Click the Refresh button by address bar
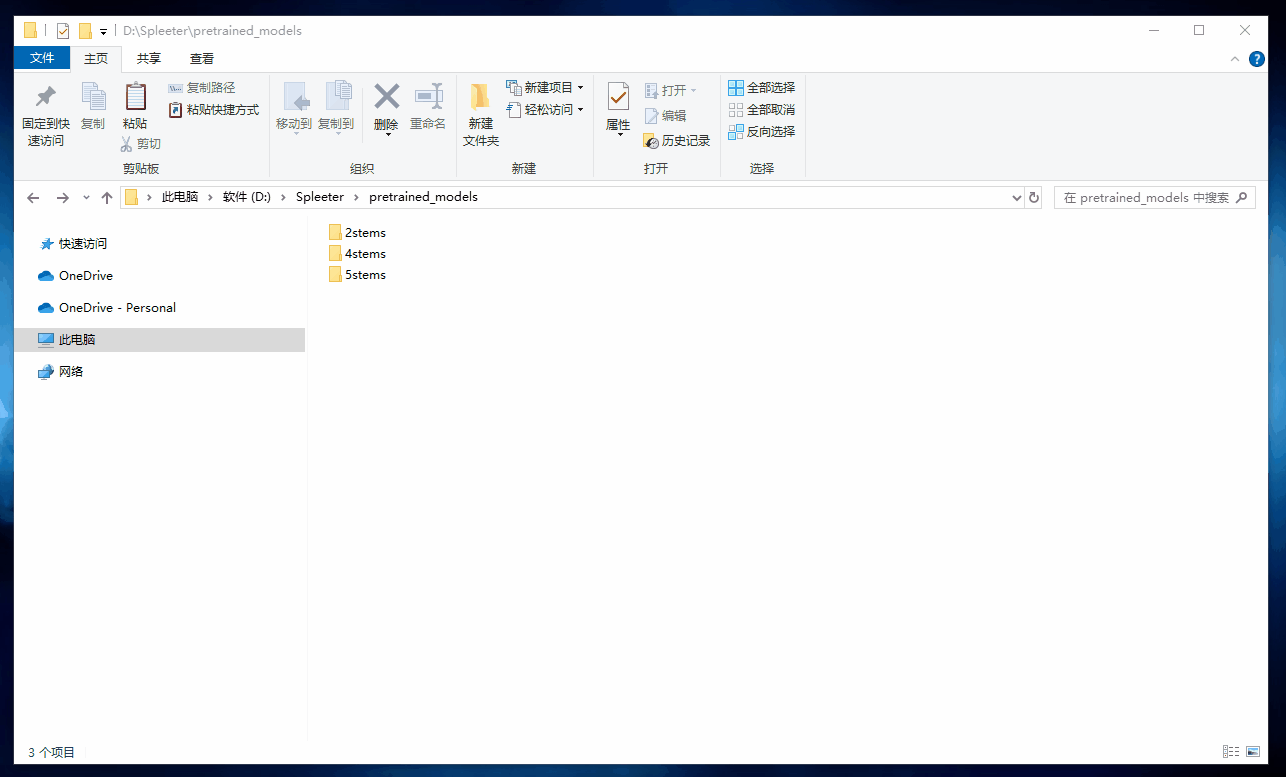 coord(1034,198)
